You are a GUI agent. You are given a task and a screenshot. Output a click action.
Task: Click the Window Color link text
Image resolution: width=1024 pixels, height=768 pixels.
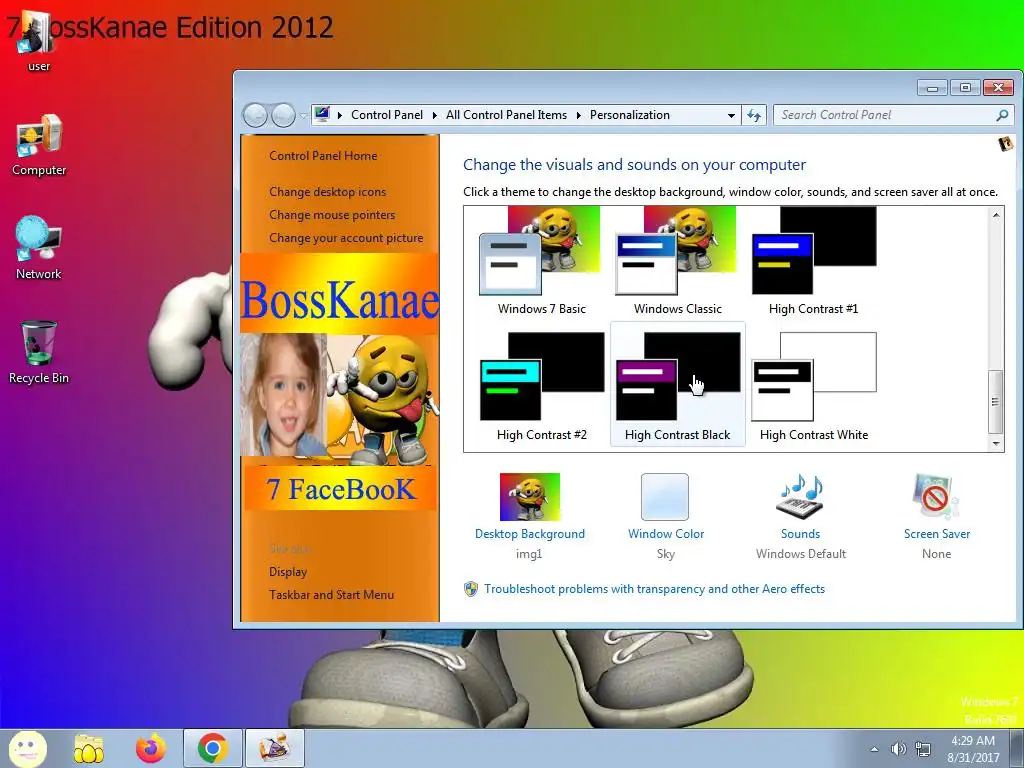tap(665, 534)
